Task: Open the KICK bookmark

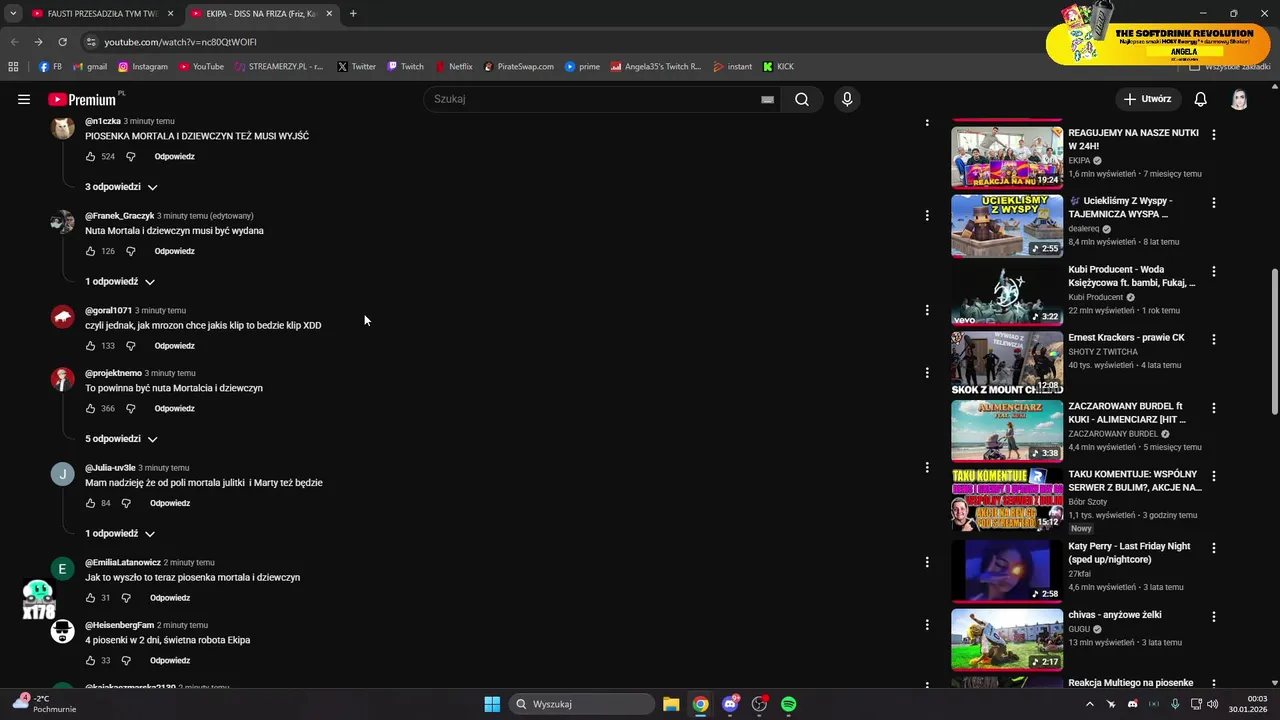Action: (778, 67)
